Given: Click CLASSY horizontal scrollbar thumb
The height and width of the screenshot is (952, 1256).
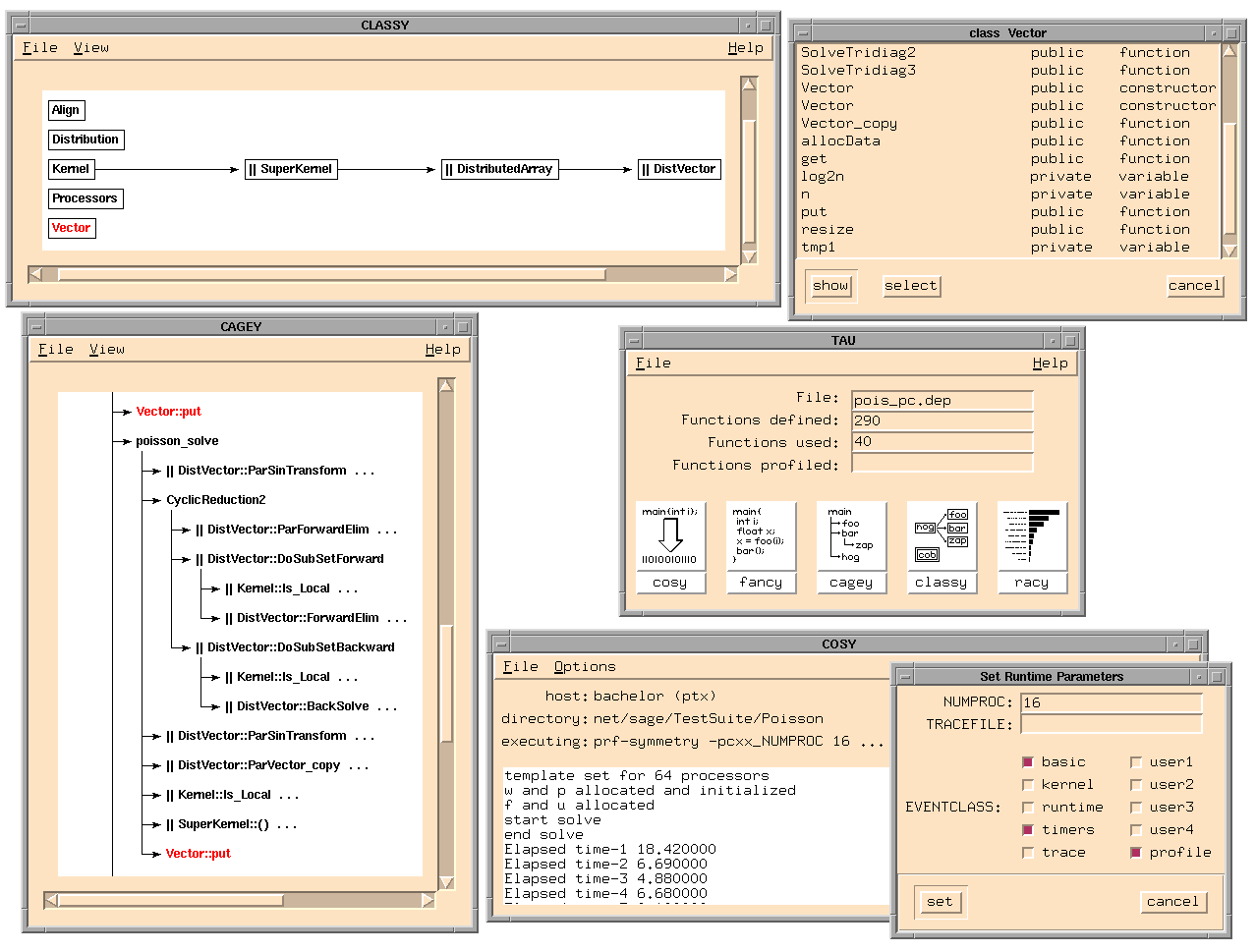Looking at the screenshot, I should pyautogui.click(x=331, y=274).
